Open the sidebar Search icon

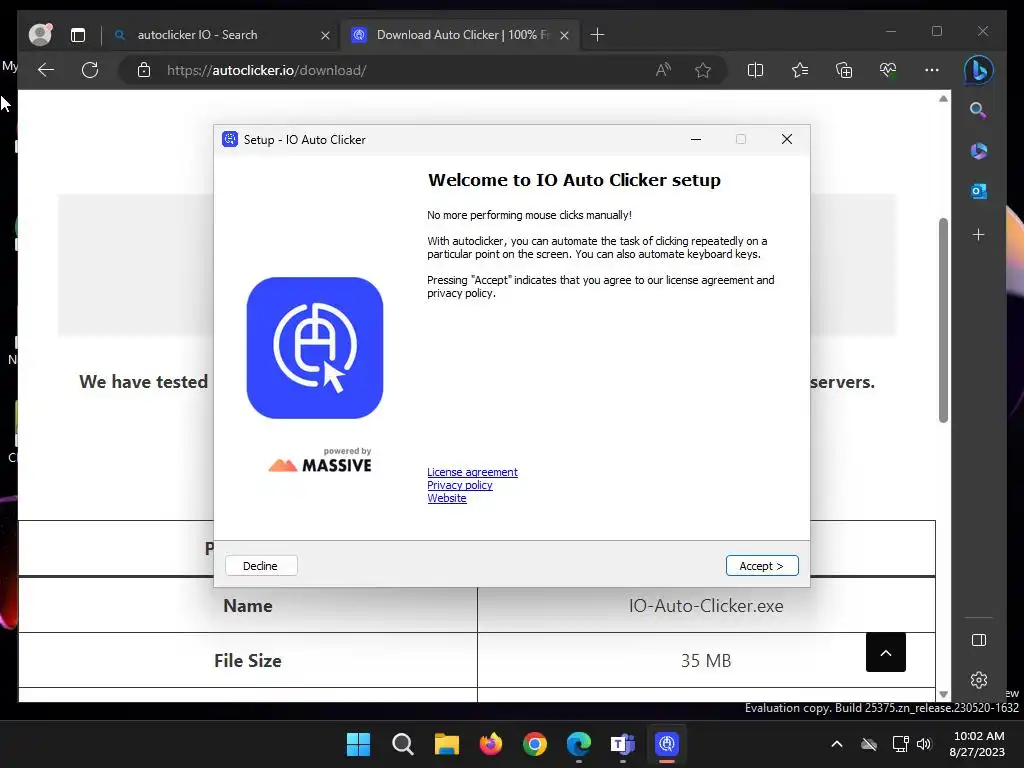click(978, 110)
